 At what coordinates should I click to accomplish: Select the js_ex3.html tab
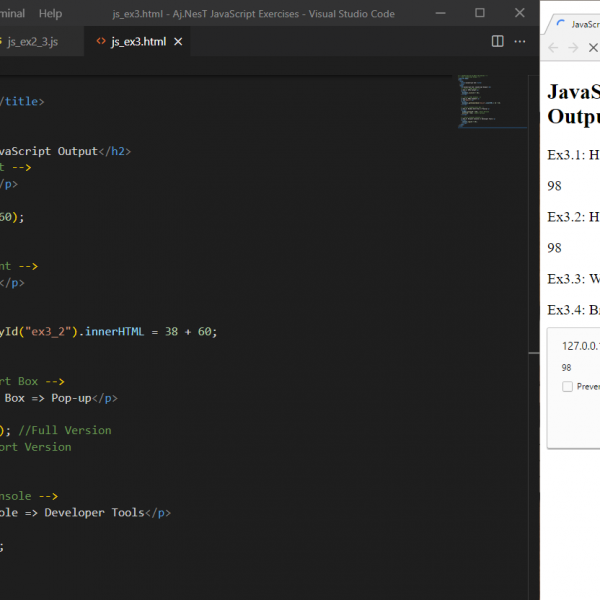[x=138, y=42]
